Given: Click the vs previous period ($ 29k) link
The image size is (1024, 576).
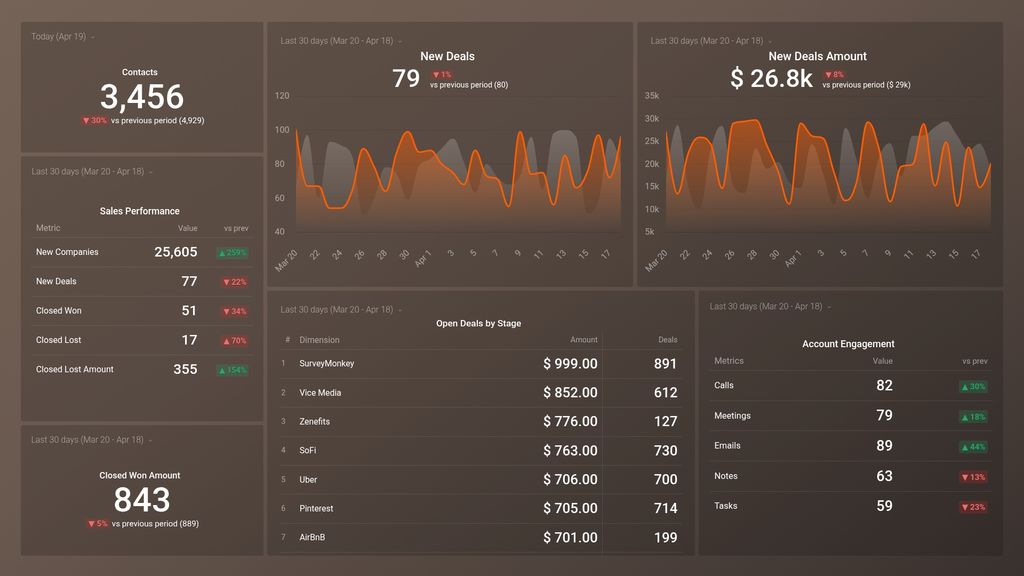Looking at the screenshot, I should point(869,83).
